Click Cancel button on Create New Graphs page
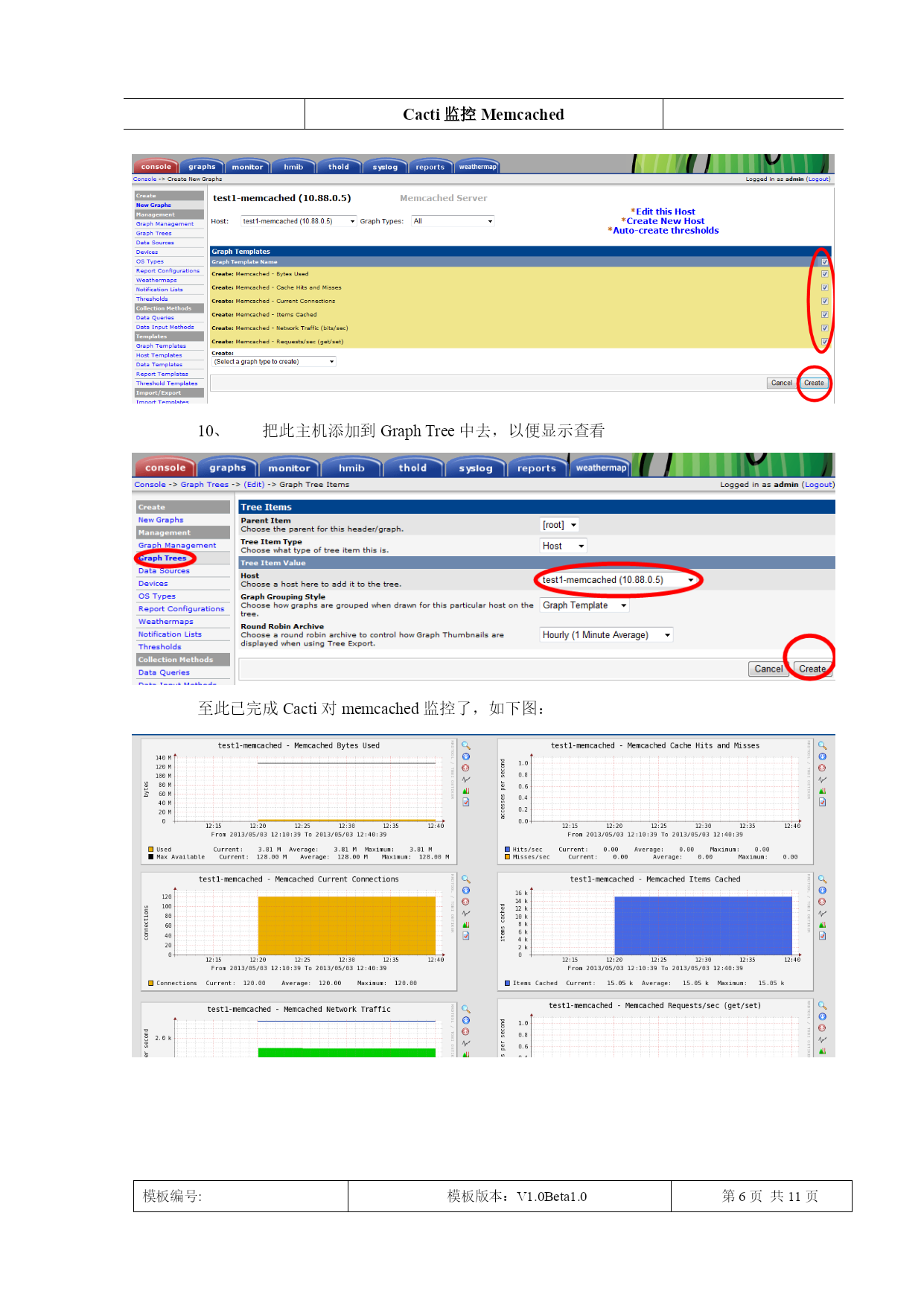The image size is (924, 1306). pyautogui.click(x=782, y=383)
